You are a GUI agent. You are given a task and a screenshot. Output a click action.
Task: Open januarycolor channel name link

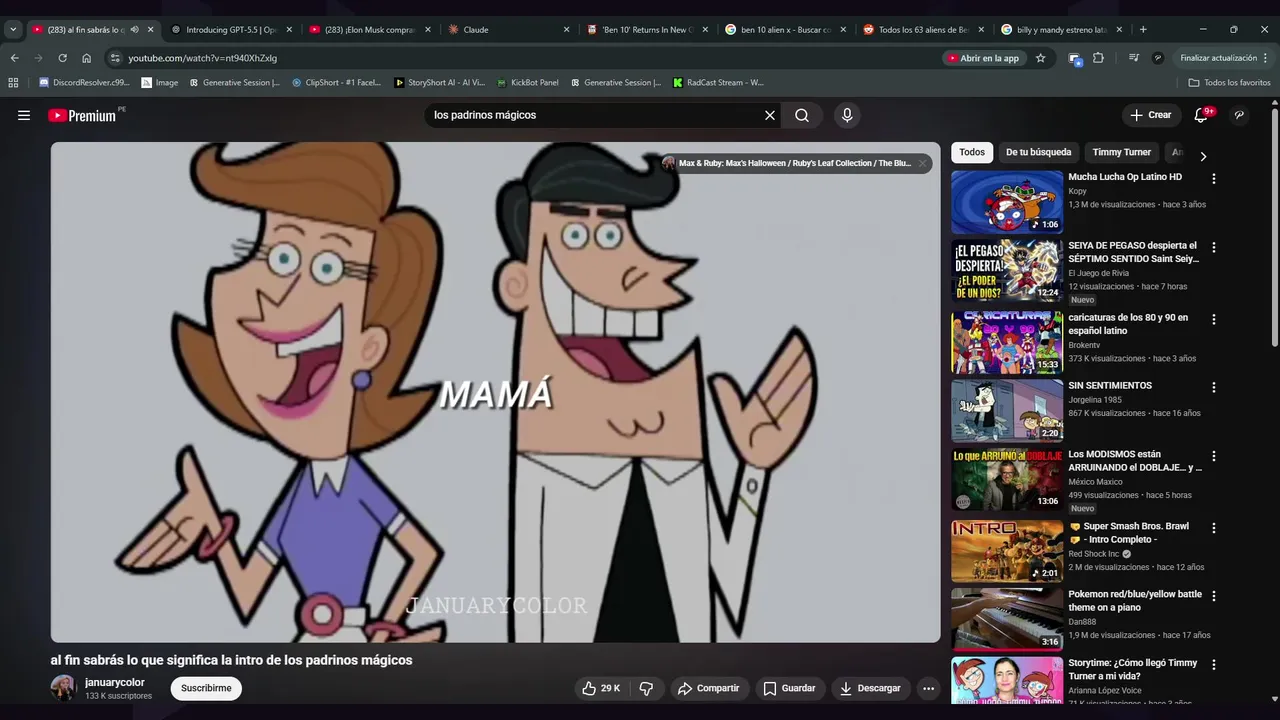[115, 682]
